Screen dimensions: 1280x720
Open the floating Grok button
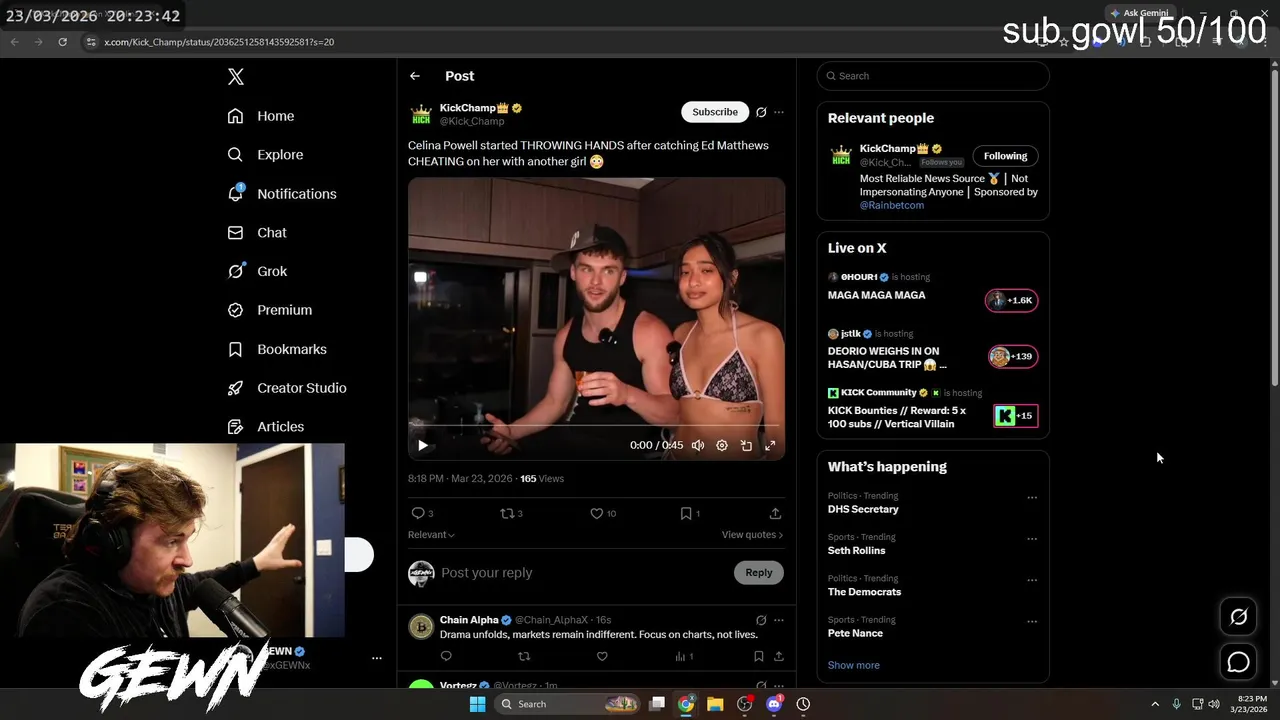1238,617
